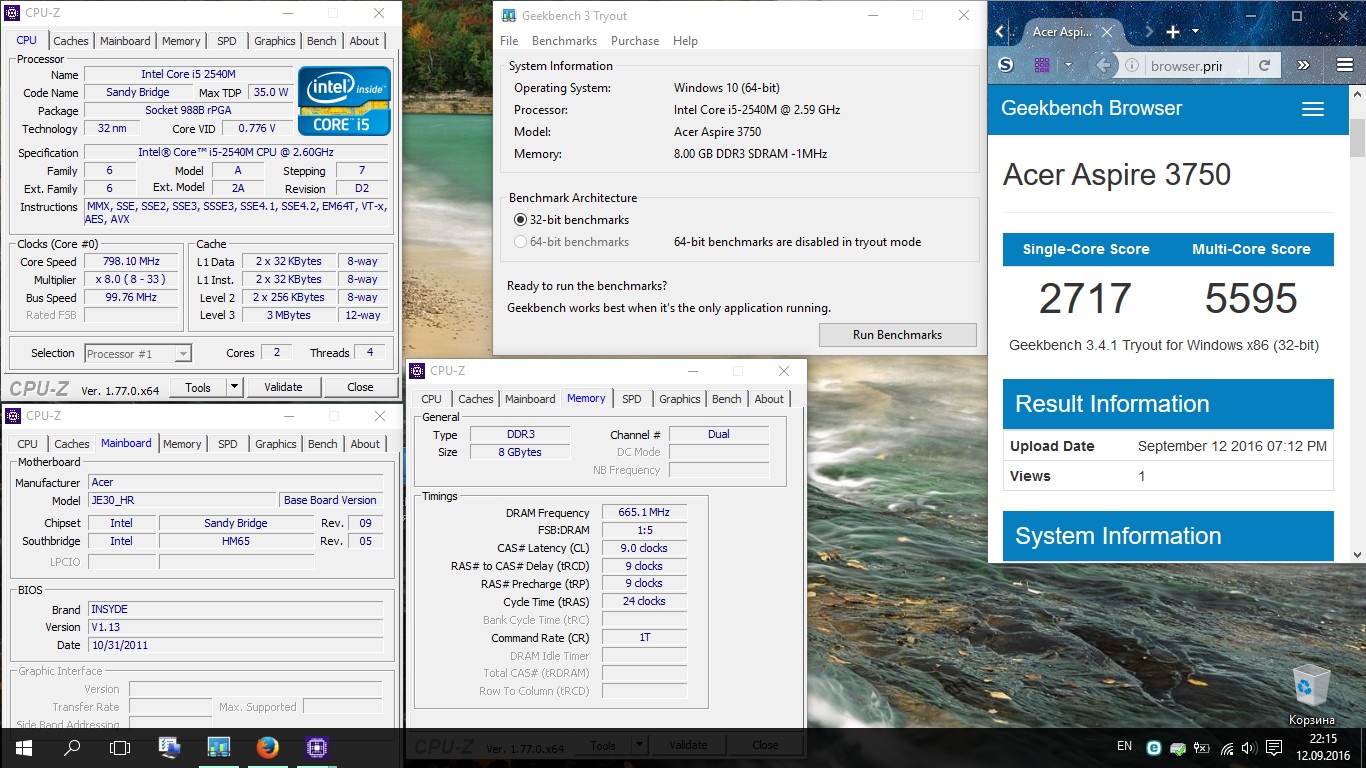Open the Geekbench Purchase menu

tap(635, 41)
